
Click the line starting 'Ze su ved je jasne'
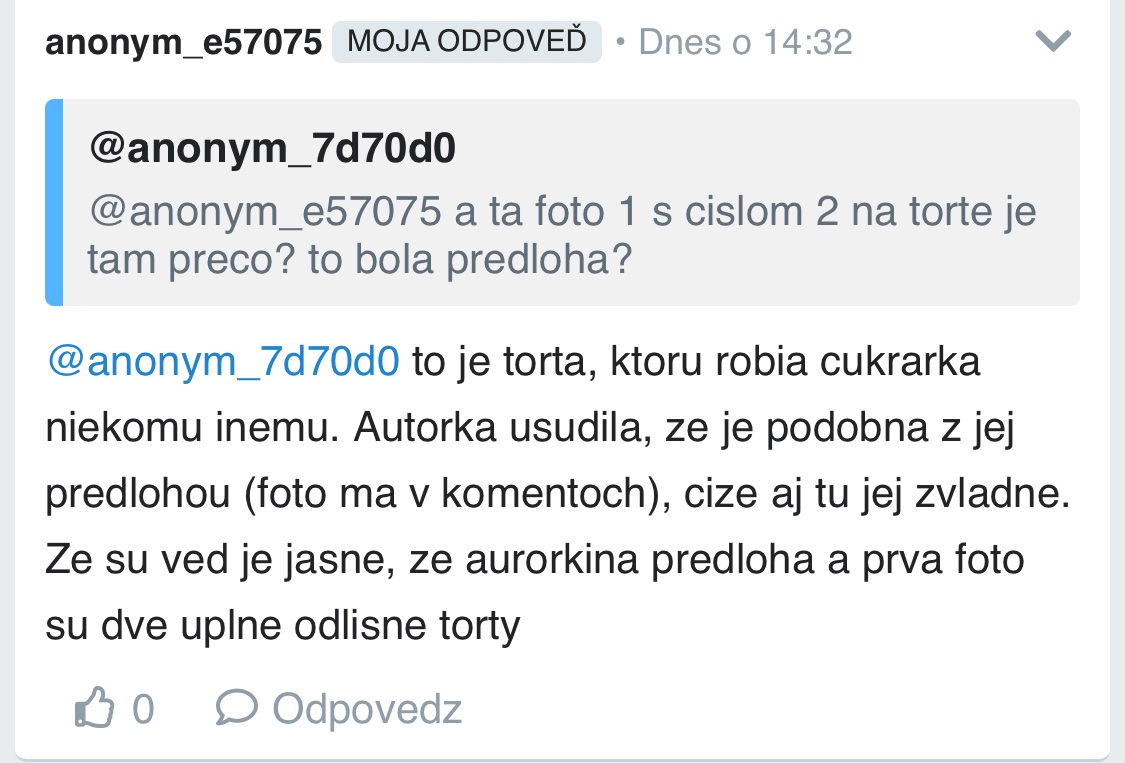pyautogui.click(x=535, y=558)
